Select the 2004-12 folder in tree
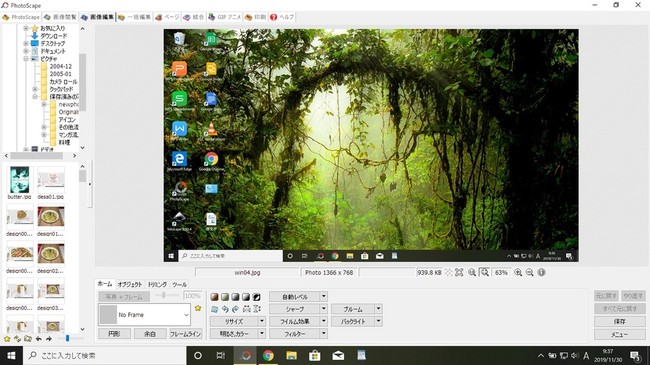 [61, 66]
